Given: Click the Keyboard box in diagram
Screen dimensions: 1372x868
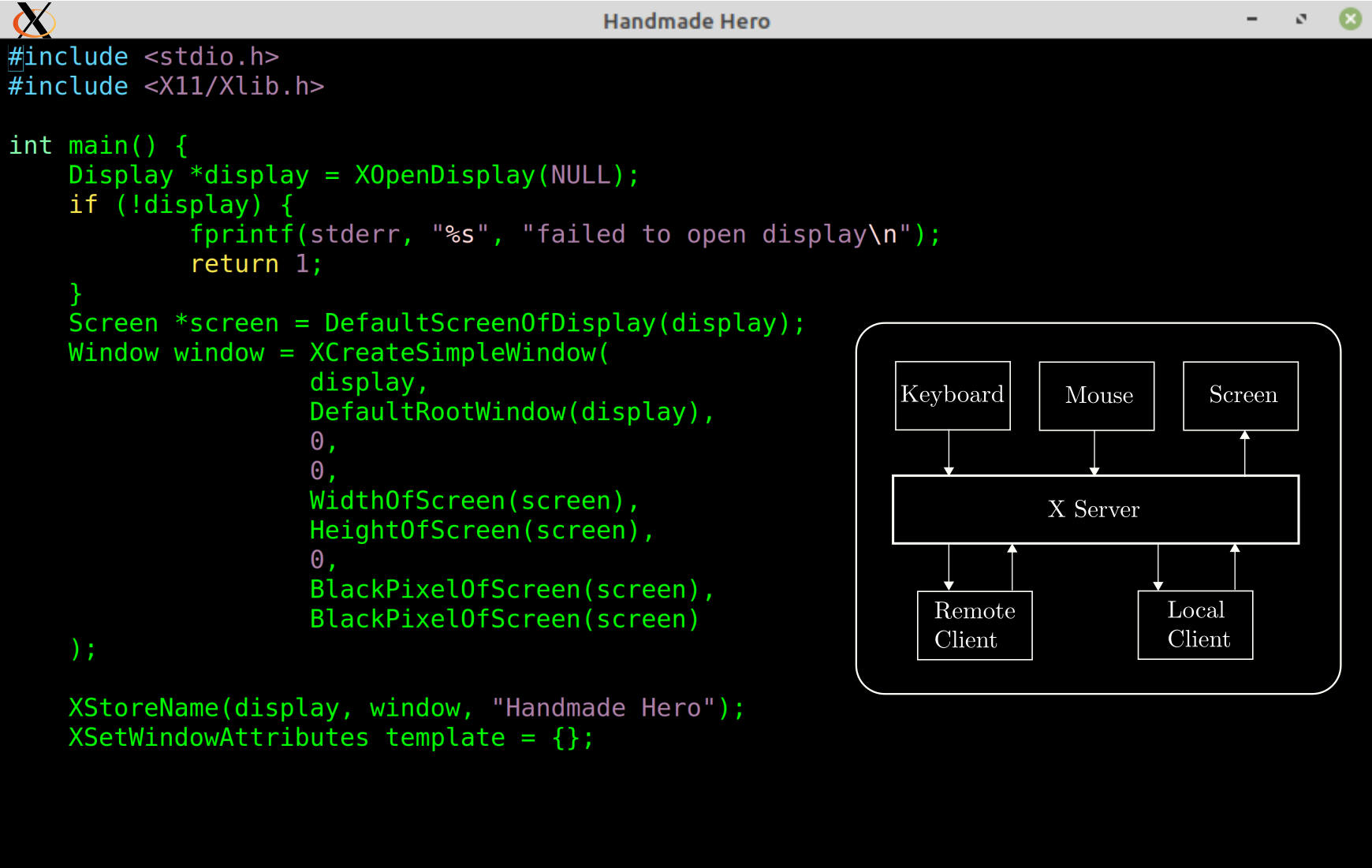Looking at the screenshot, I should tap(953, 396).
